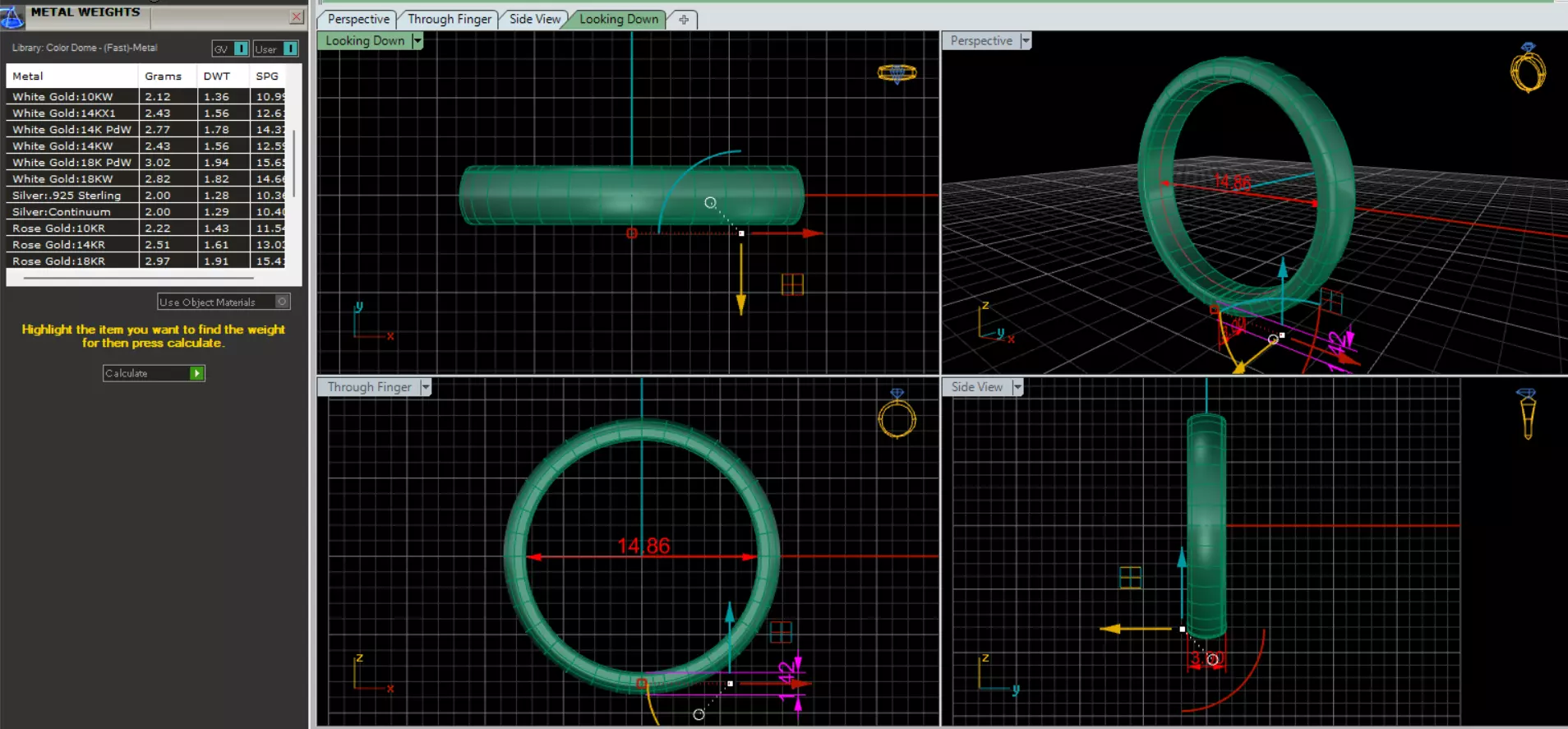
Task: Click the yellow gumball arrow in Side View viewport
Action: click(x=1137, y=629)
